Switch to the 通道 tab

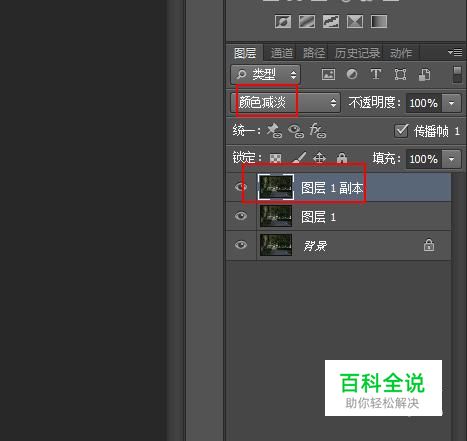282,53
